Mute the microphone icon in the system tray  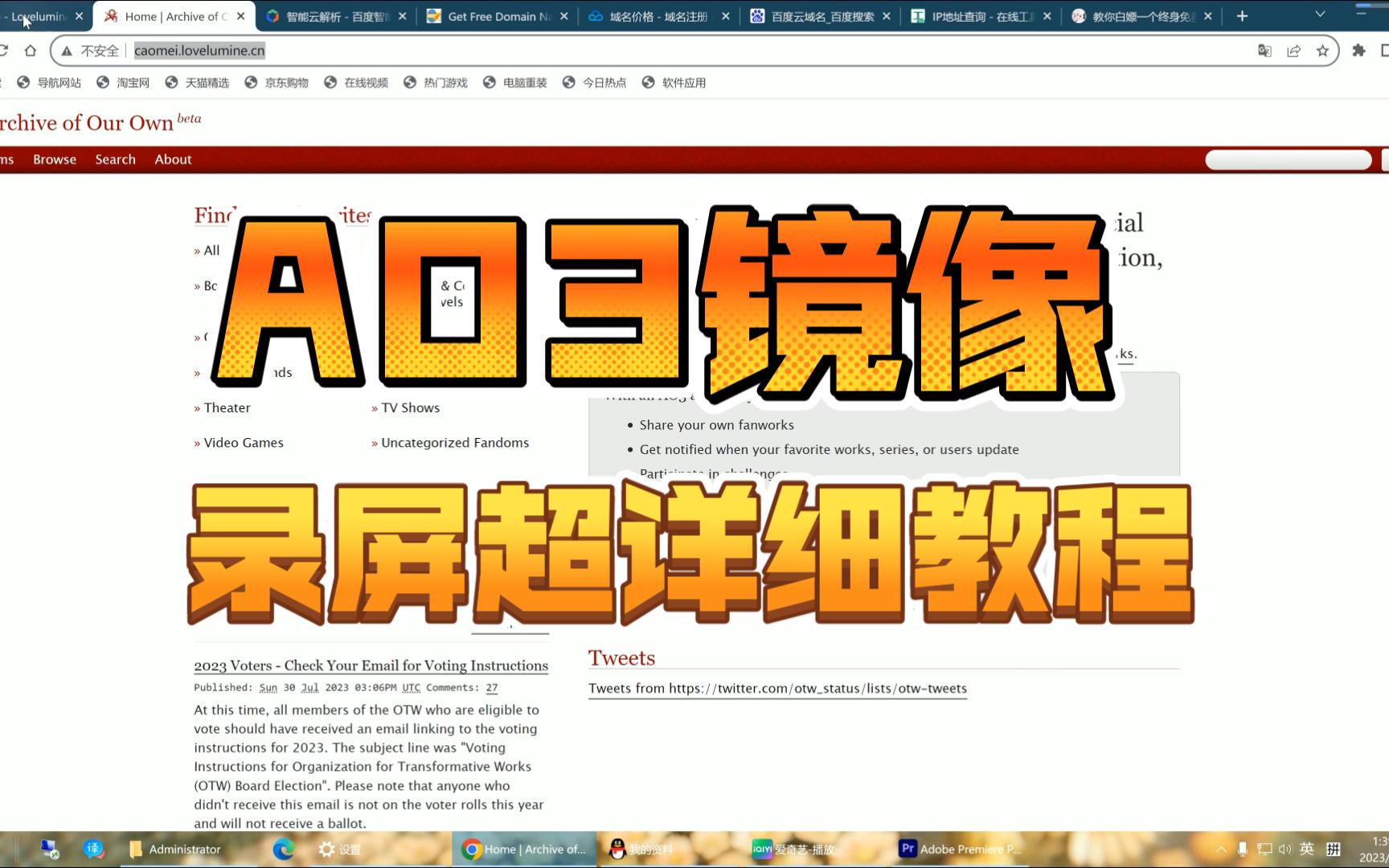coord(1242,849)
